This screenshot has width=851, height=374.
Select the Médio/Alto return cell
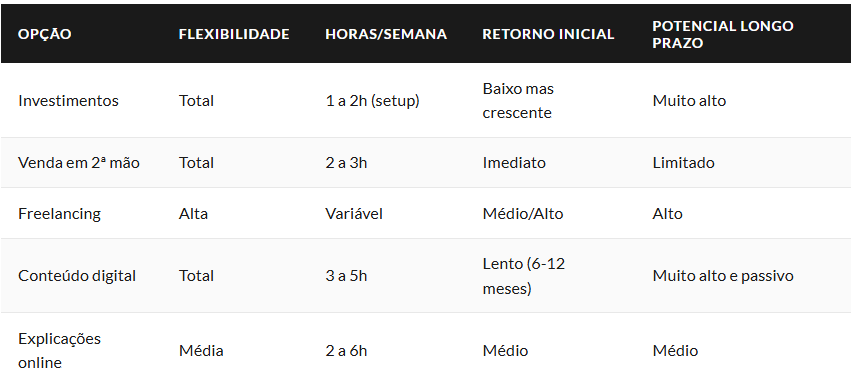523,214
